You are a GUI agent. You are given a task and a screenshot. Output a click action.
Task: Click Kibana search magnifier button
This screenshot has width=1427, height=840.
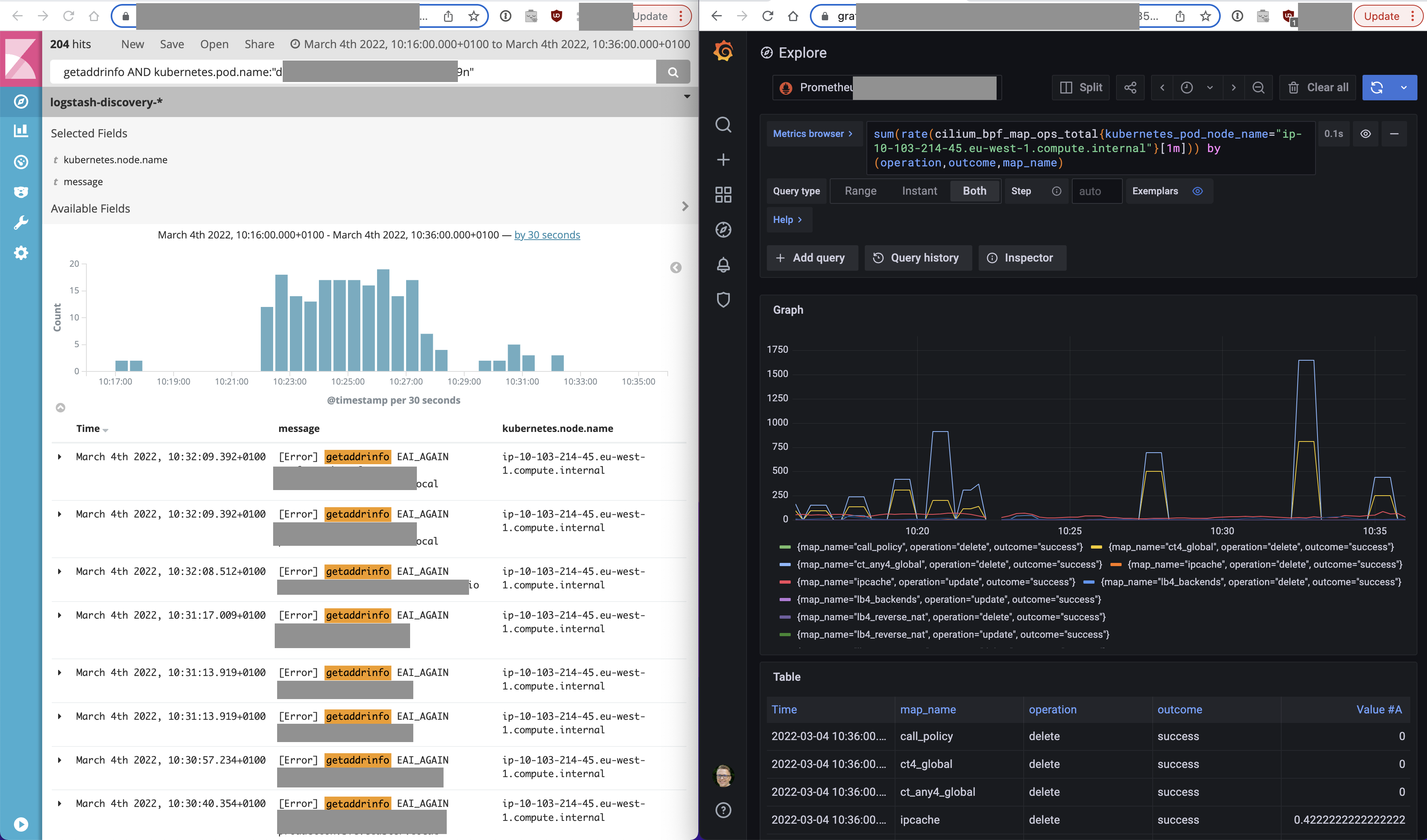pyautogui.click(x=673, y=72)
